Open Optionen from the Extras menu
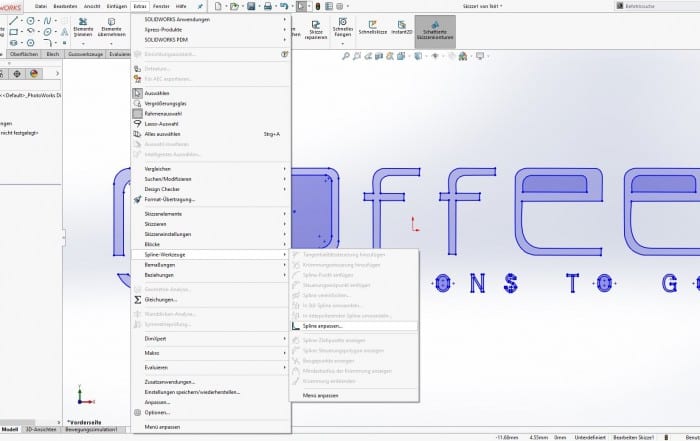The height and width of the screenshot is (441, 700). tap(211, 412)
